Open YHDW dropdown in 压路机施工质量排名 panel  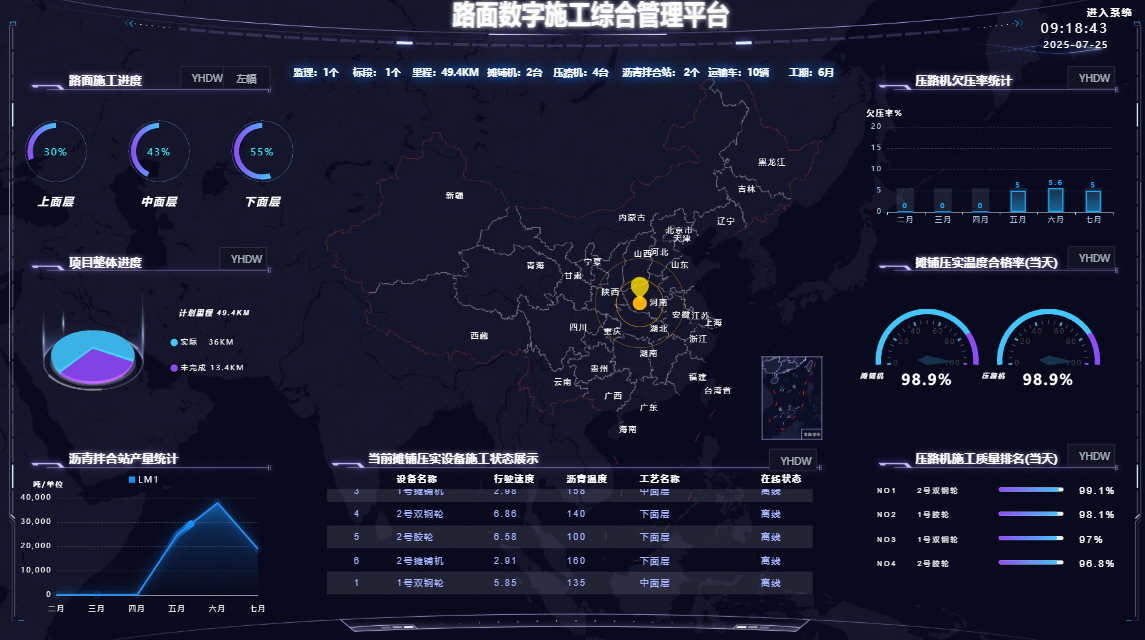coord(1093,456)
